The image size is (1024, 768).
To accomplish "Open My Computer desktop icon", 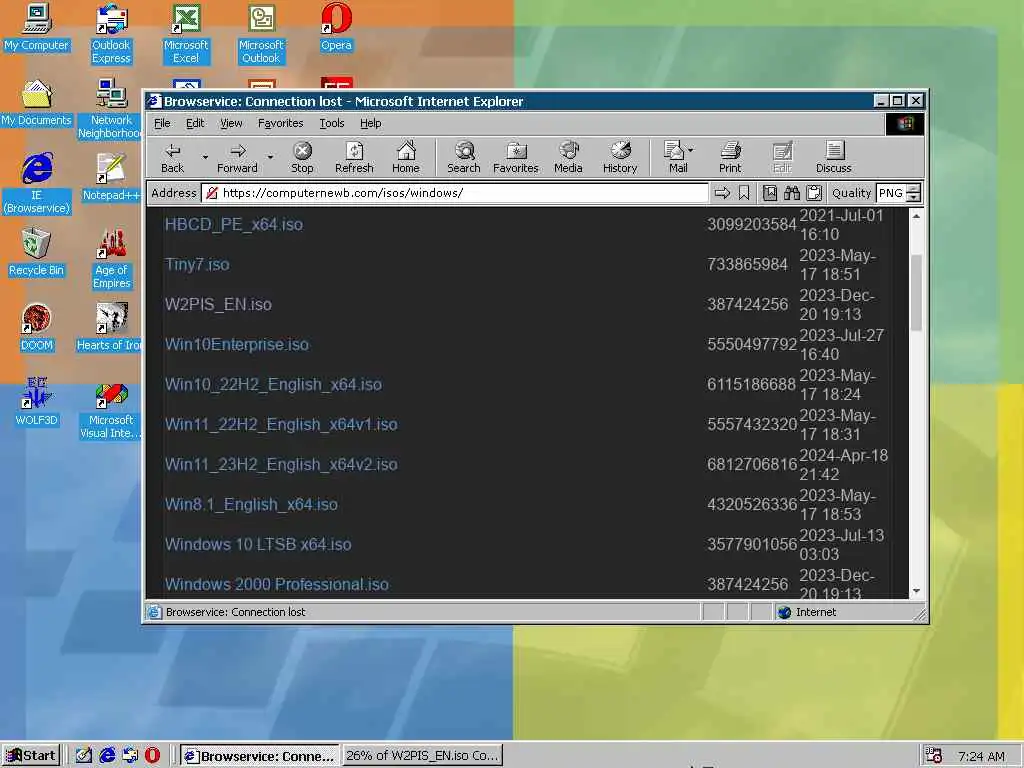I will 37,27.
